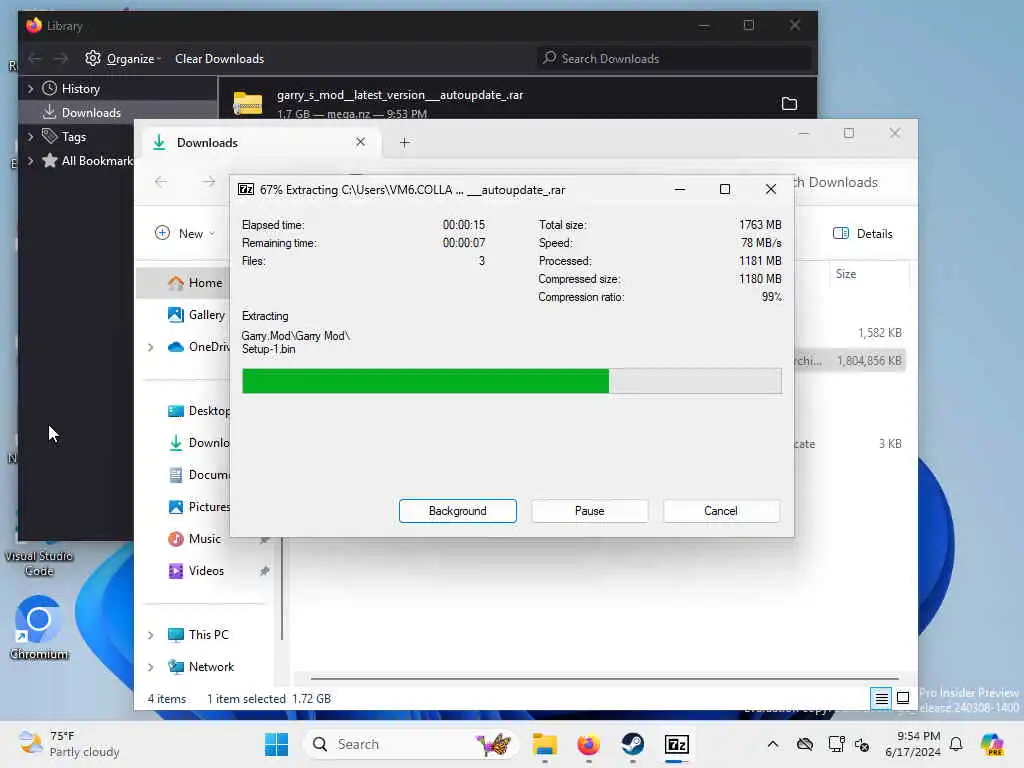
Task: Add a new tab in File Explorer
Action: (x=405, y=142)
